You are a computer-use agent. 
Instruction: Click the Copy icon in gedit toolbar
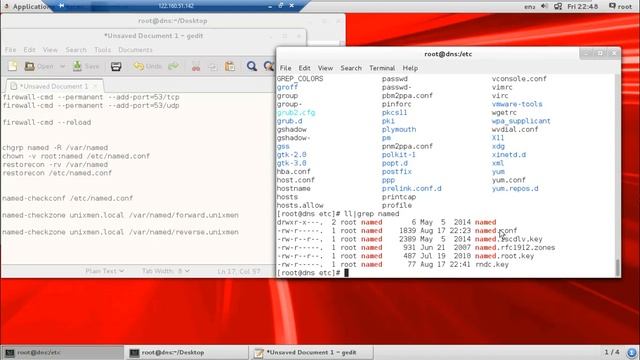(x=213, y=67)
